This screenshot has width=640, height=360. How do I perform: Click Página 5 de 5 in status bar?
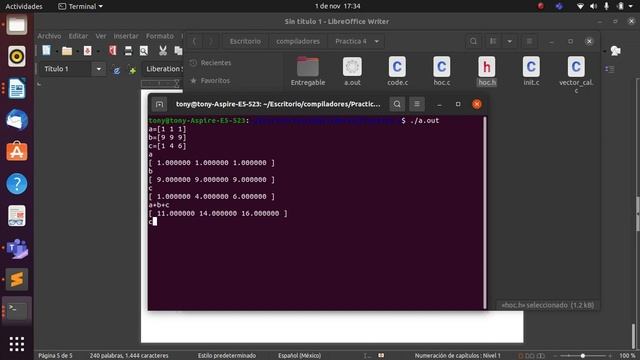(56, 356)
